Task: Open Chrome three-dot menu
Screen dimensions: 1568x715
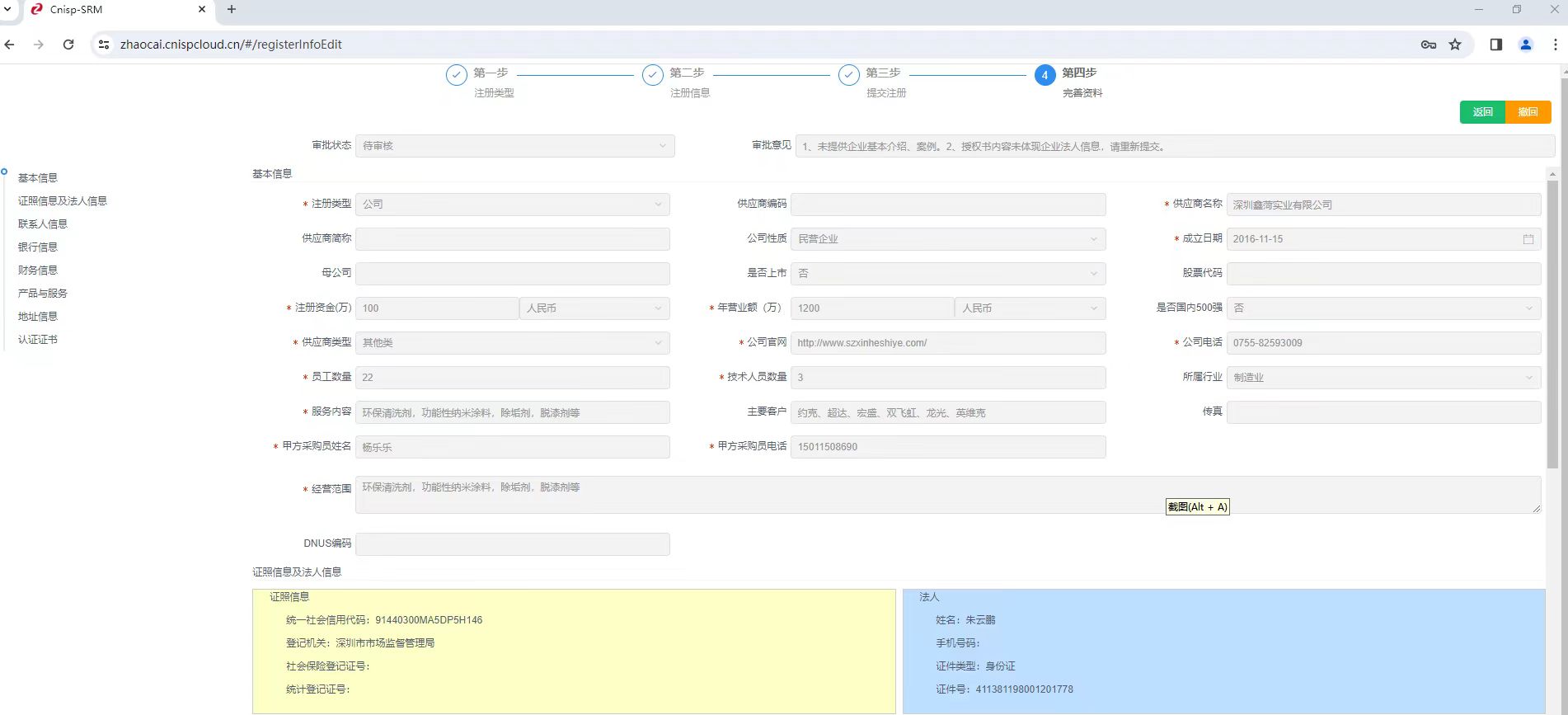Action: [1555, 45]
